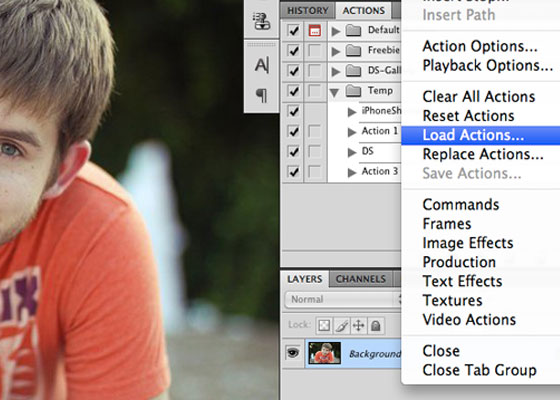Toggle checkmark for Action 1

pos(293,131)
